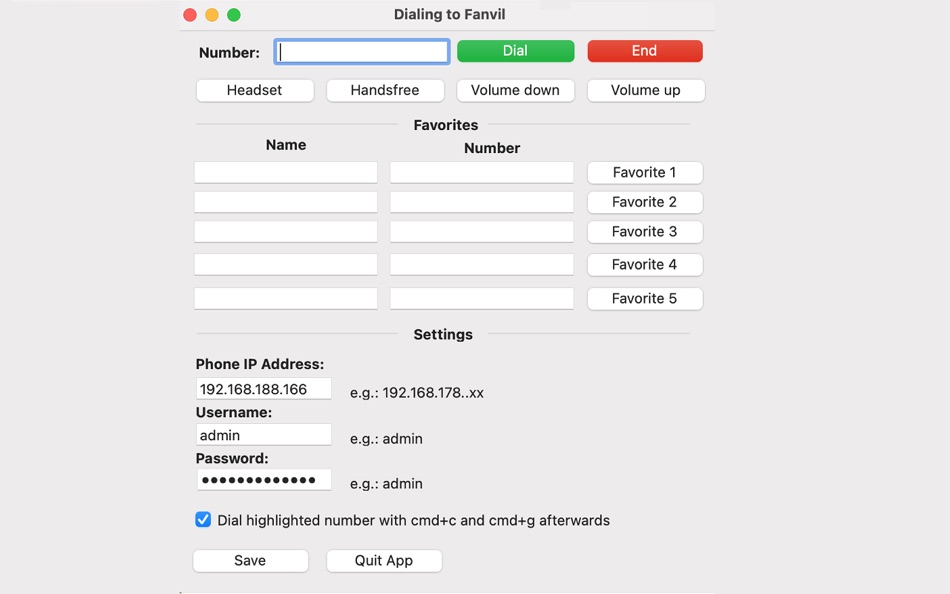Dial the Favorite 5 entry

coord(645,298)
